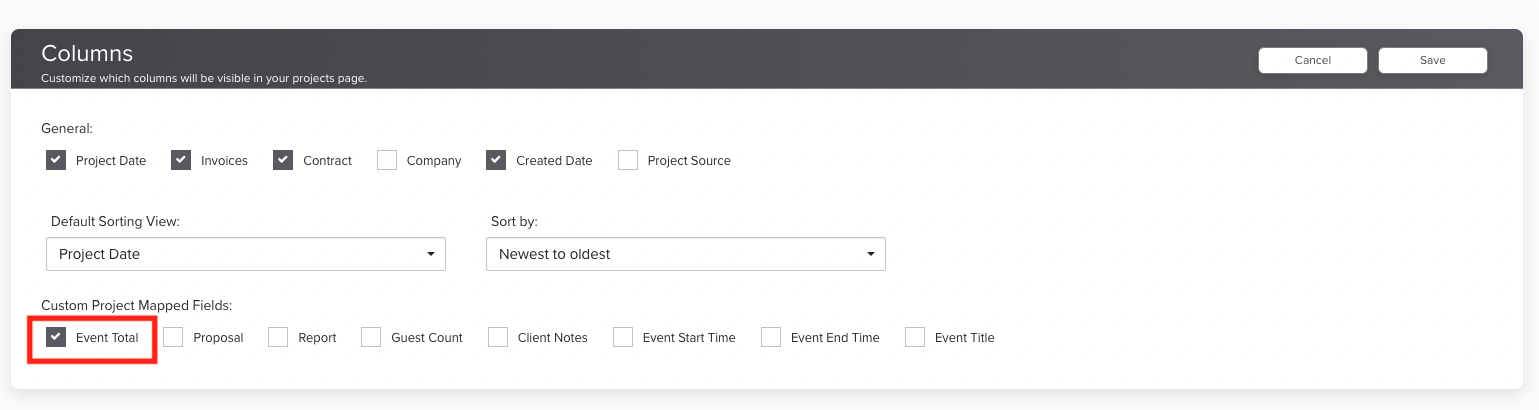Image resolution: width=1539 pixels, height=410 pixels.
Task: Uncheck the Created Date checkbox
Action: (497, 160)
